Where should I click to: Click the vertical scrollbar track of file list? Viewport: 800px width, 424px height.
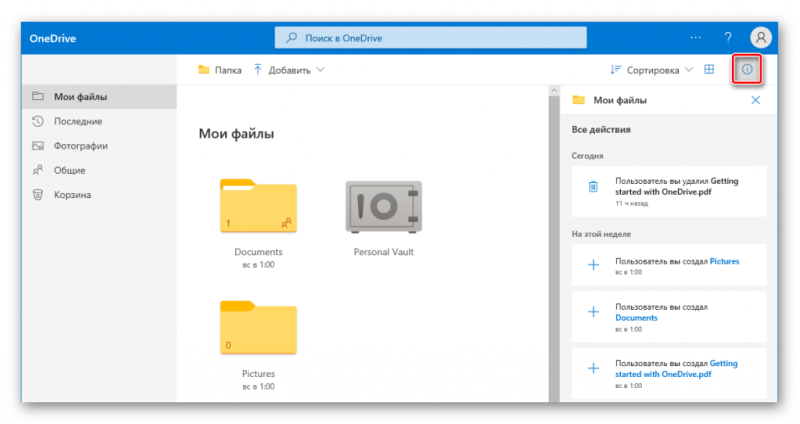[x=554, y=248]
